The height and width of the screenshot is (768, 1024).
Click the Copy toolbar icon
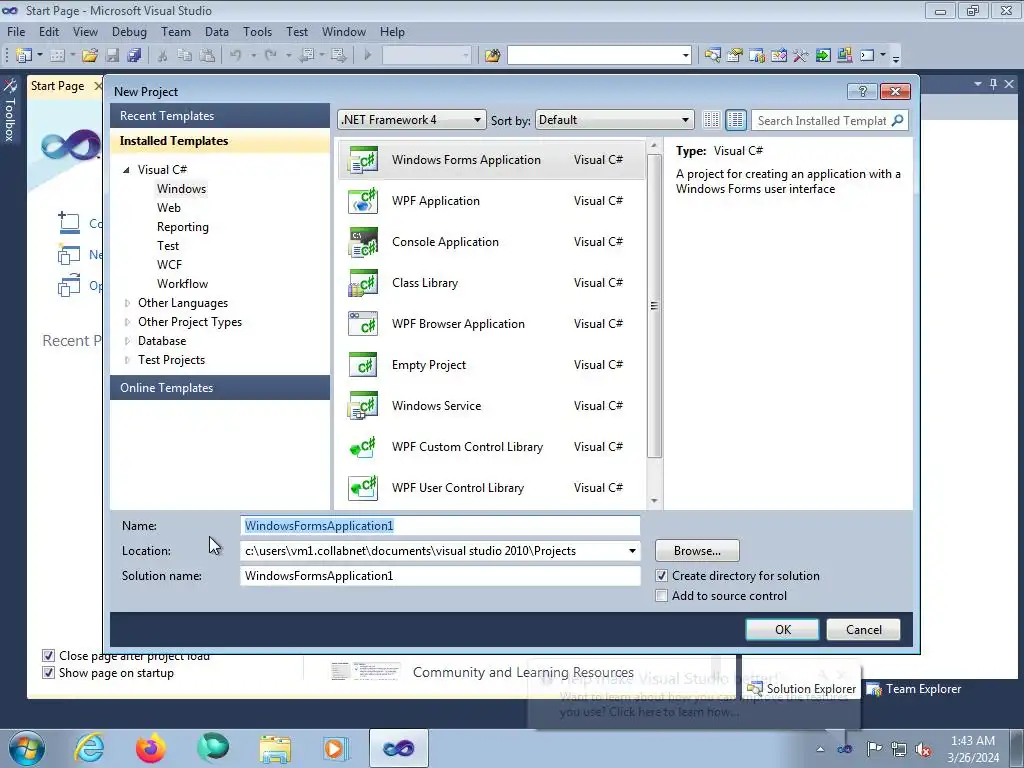tap(185, 56)
